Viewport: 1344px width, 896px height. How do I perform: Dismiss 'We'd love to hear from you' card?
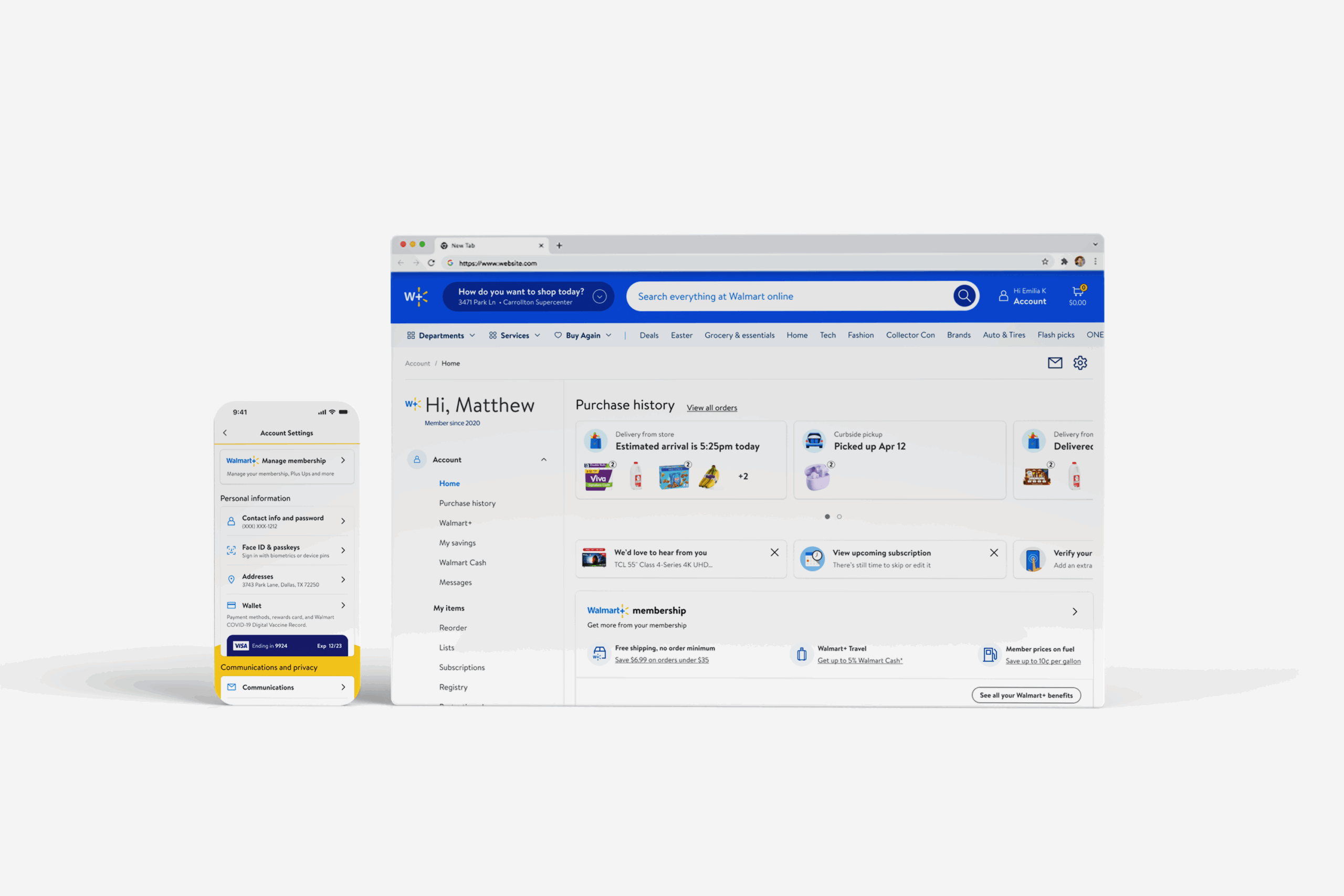tap(774, 553)
